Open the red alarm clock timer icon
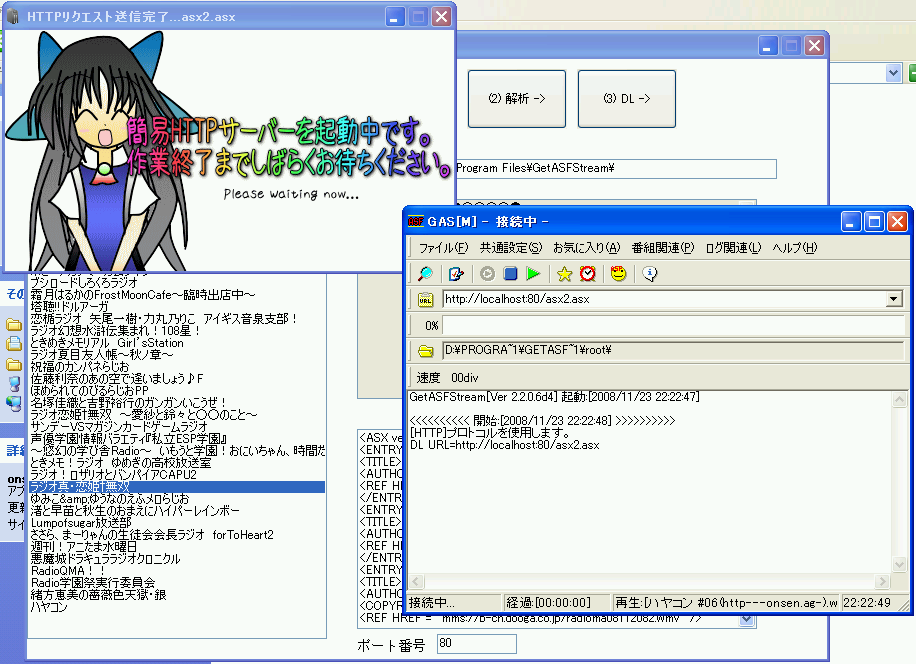Viewport: 916px width, 664px height. (588, 273)
